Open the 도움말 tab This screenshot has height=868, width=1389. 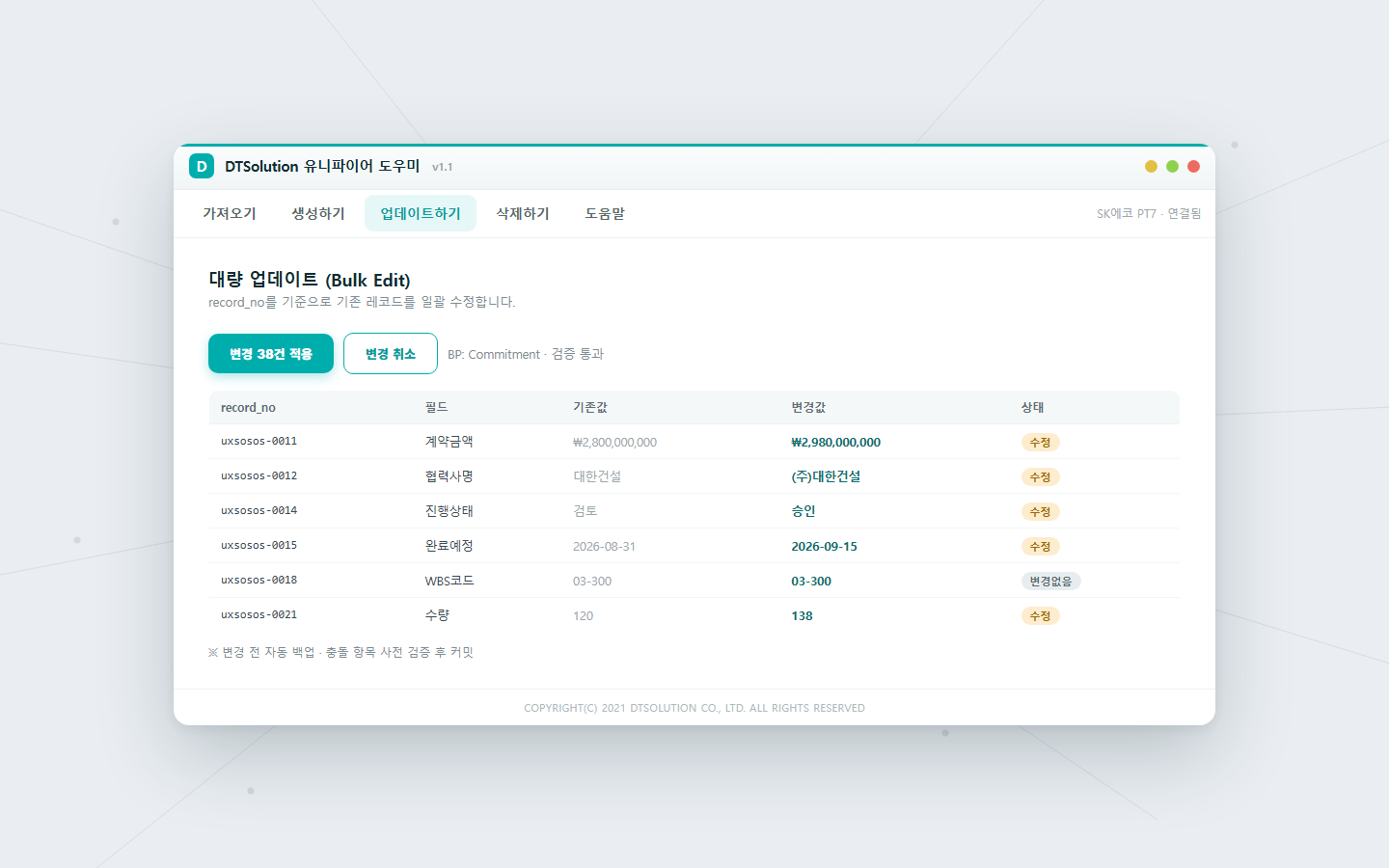(605, 213)
